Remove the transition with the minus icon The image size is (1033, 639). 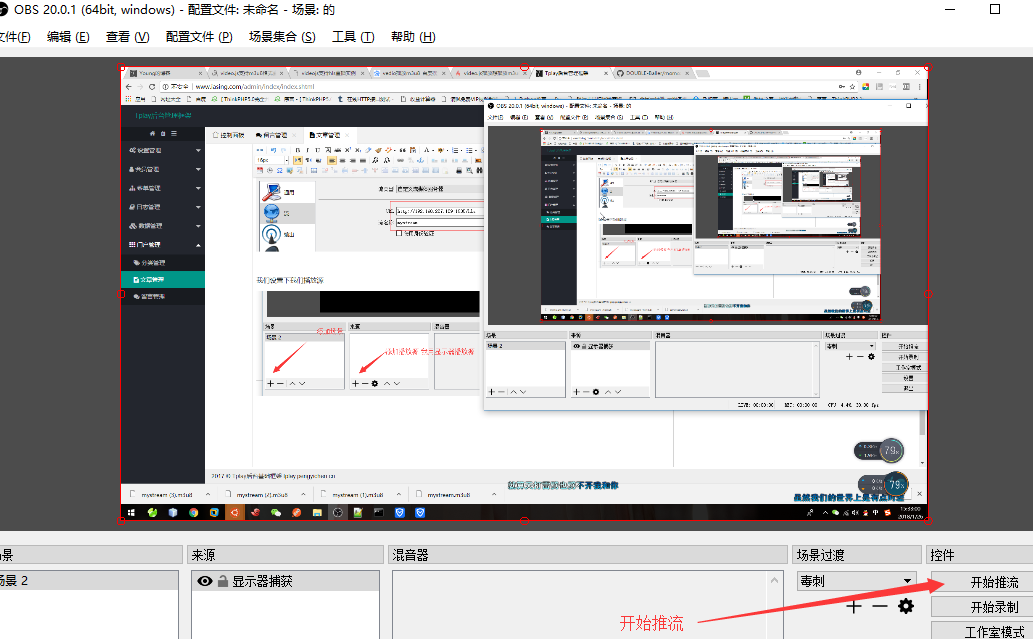(x=880, y=606)
